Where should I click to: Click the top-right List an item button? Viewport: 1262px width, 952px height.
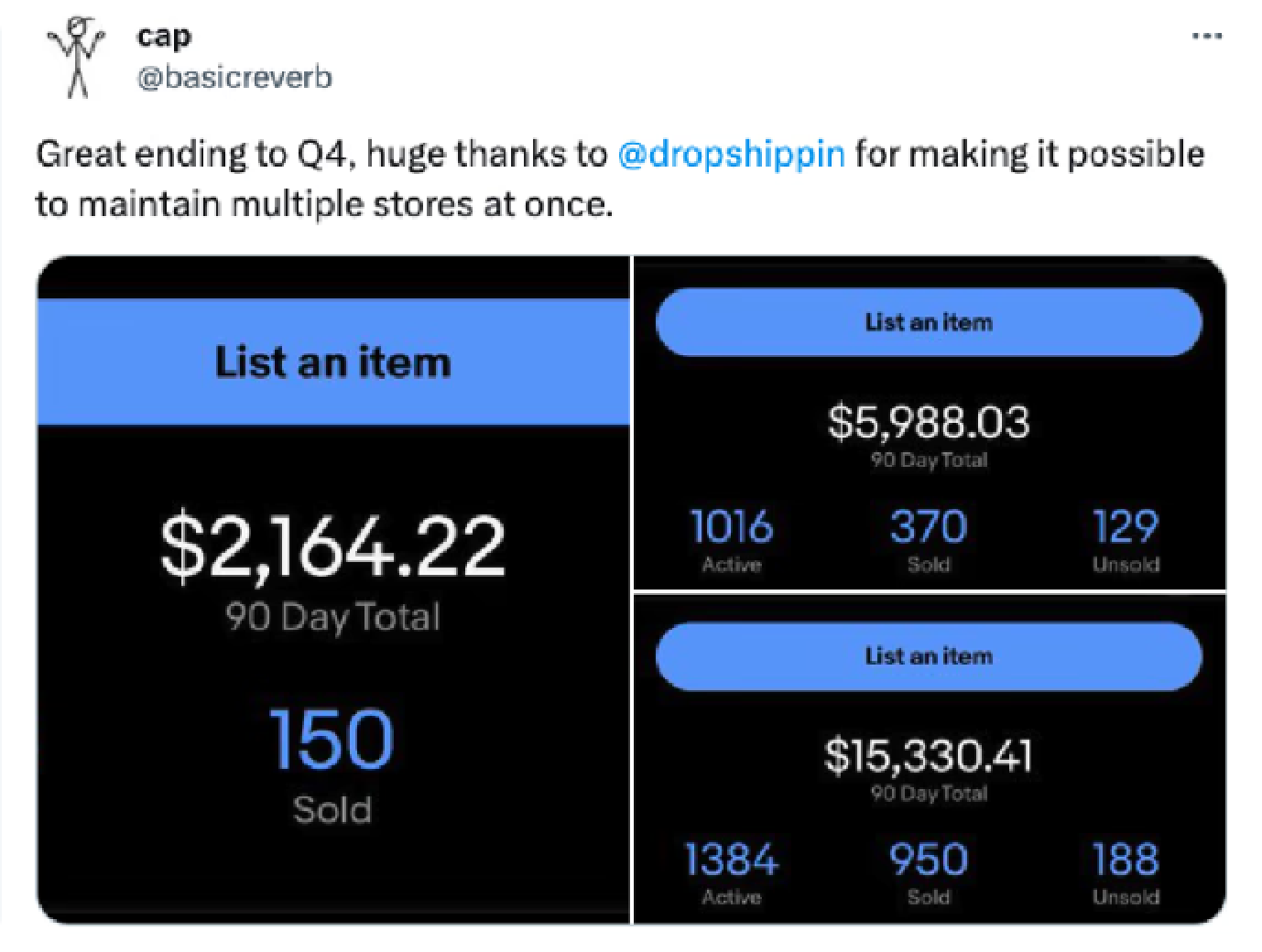click(928, 321)
